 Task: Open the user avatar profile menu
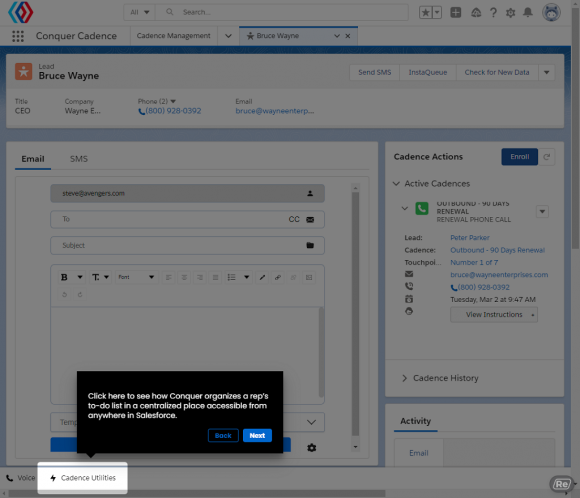coord(551,12)
